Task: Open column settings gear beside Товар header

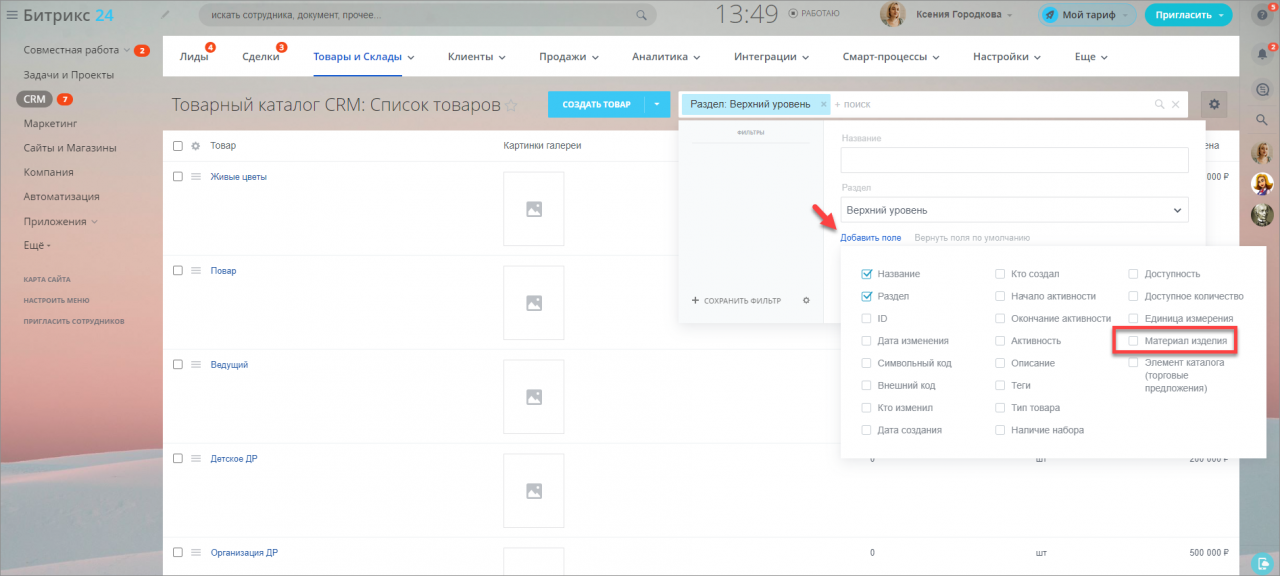Action: click(196, 146)
